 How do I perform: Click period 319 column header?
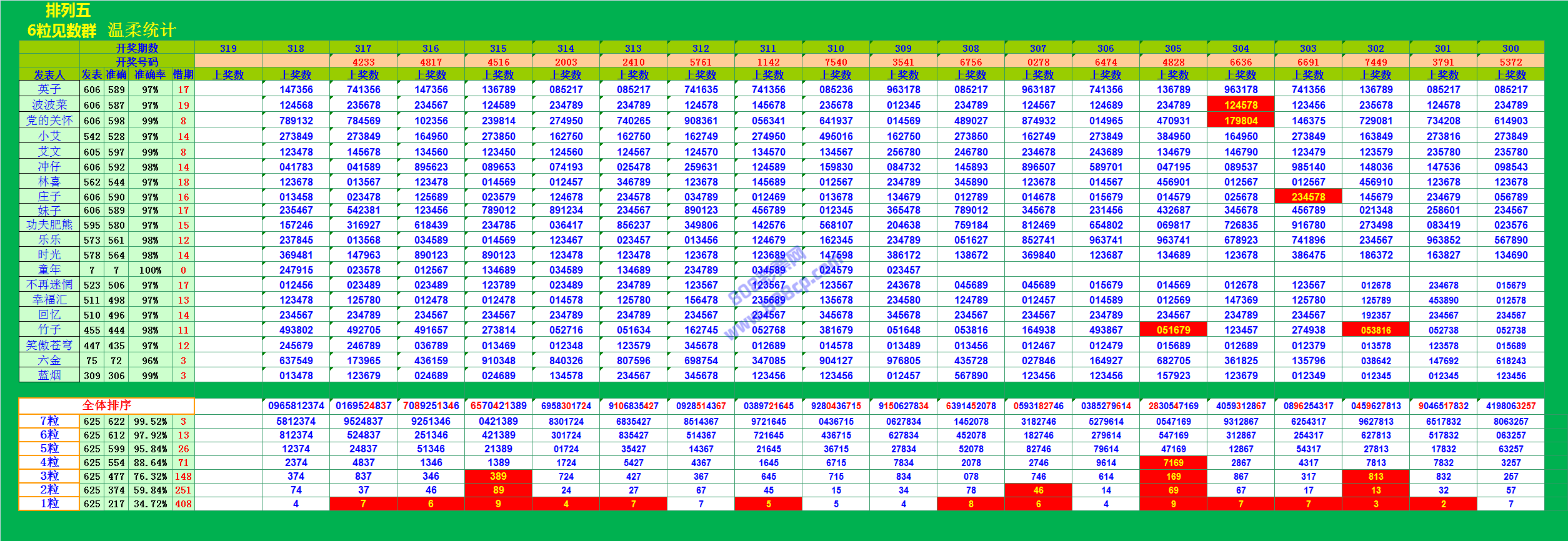228,48
